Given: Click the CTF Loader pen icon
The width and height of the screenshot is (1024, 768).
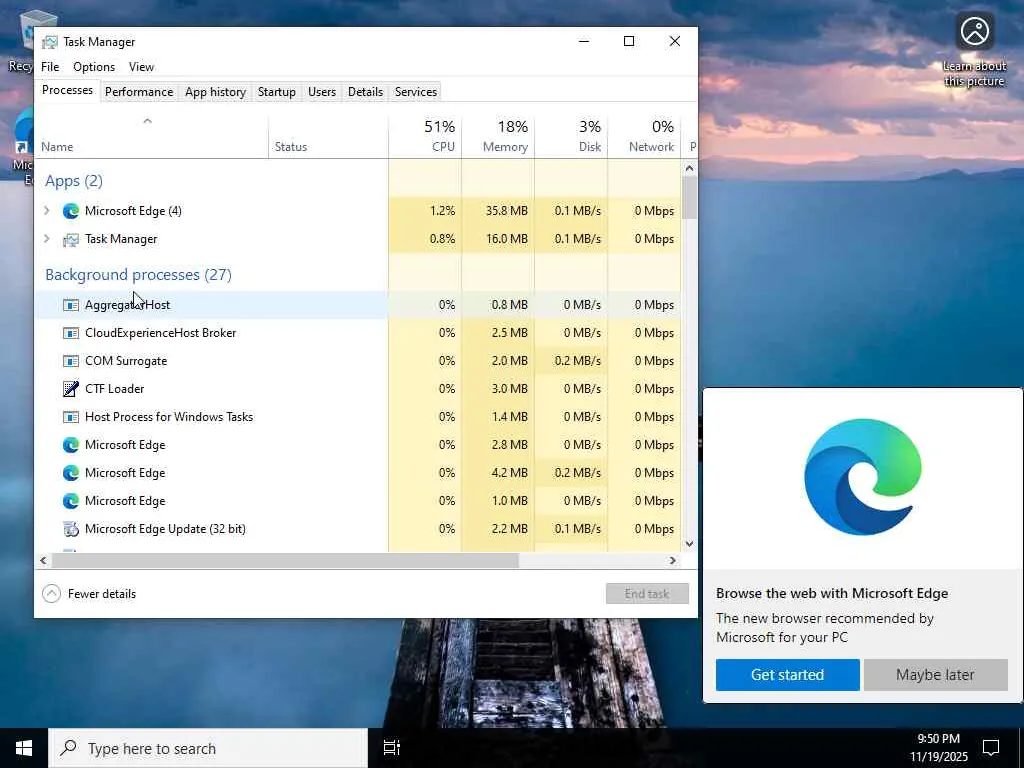Looking at the screenshot, I should 71,389.
